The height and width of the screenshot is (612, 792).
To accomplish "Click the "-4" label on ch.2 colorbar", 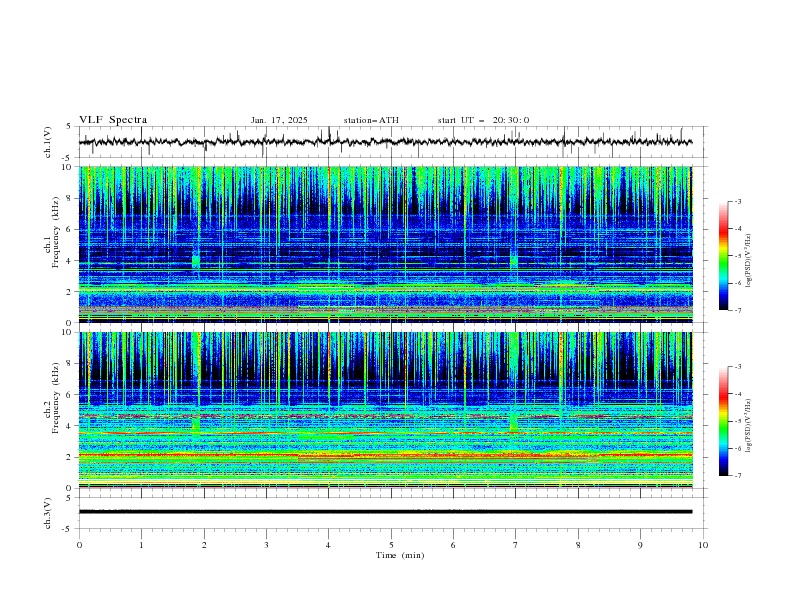I will pyautogui.click(x=738, y=394).
